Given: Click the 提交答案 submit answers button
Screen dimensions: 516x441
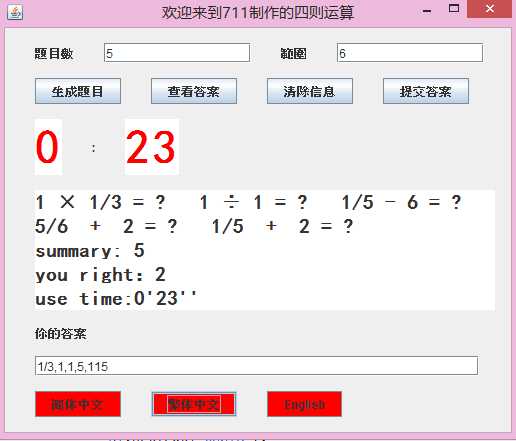Looking at the screenshot, I should [x=426, y=91].
